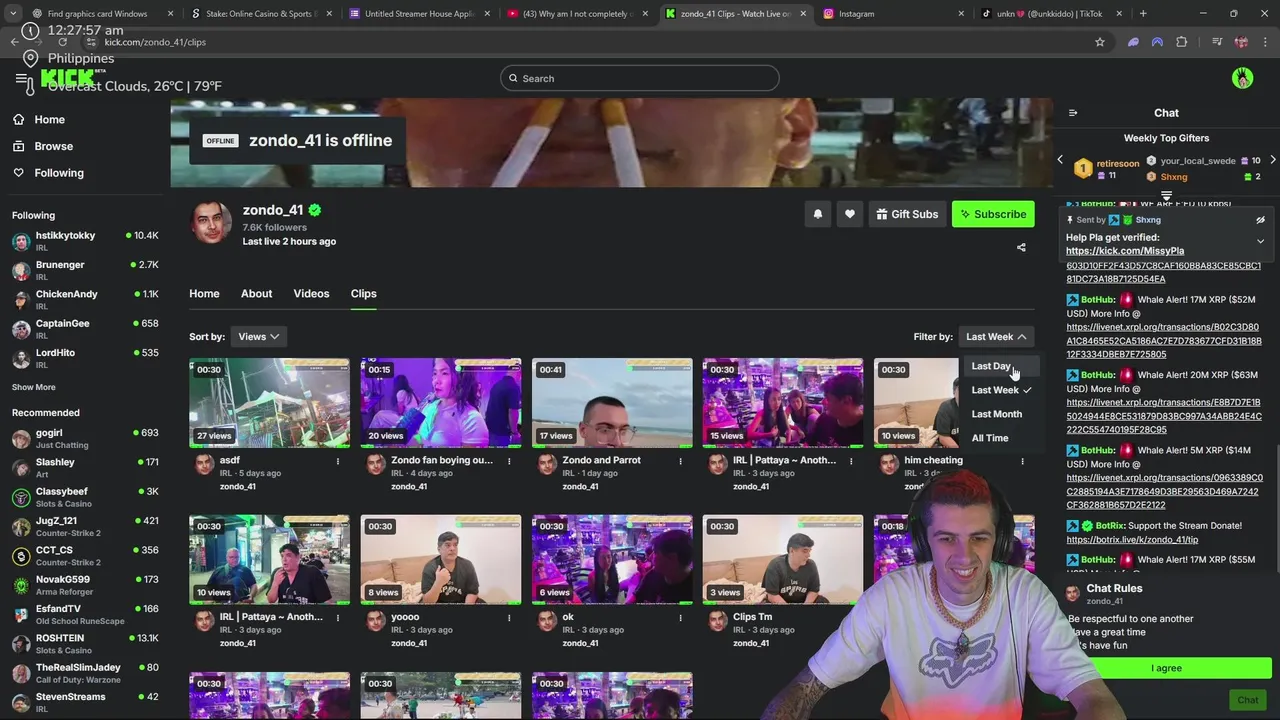Open new browser tab with plus icon
The height and width of the screenshot is (720, 1280).
[1143, 14]
